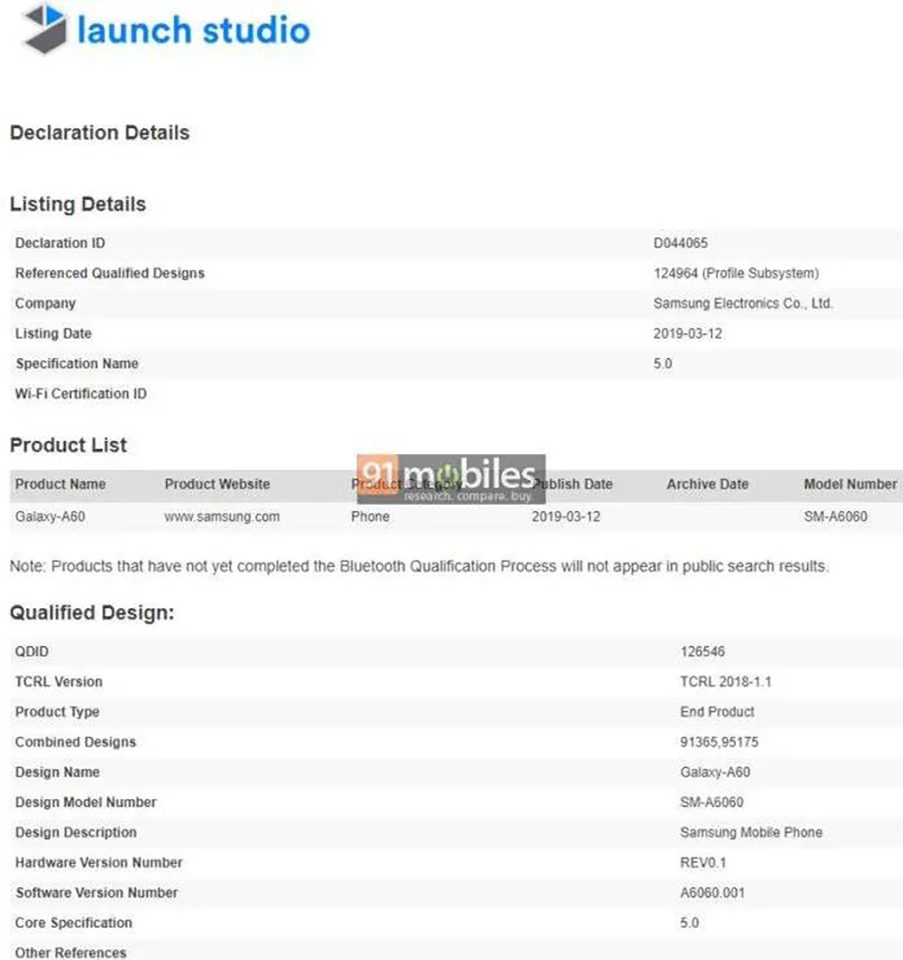Click the Combined Designs value 91365,95175
Image resolution: width=903 pixels, height=960 pixels.
[x=719, y=742]
